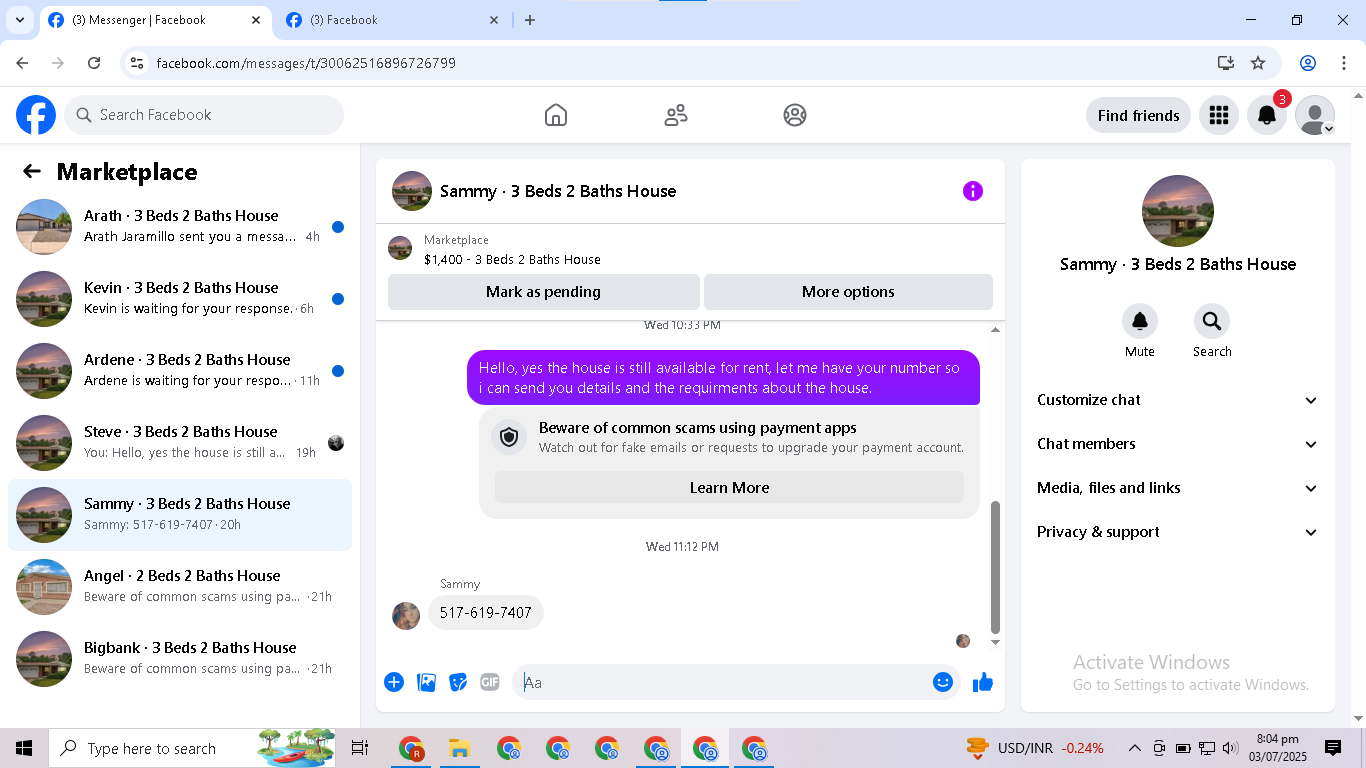Open the Windows Start menu
1366x768 pixels.
24,748
